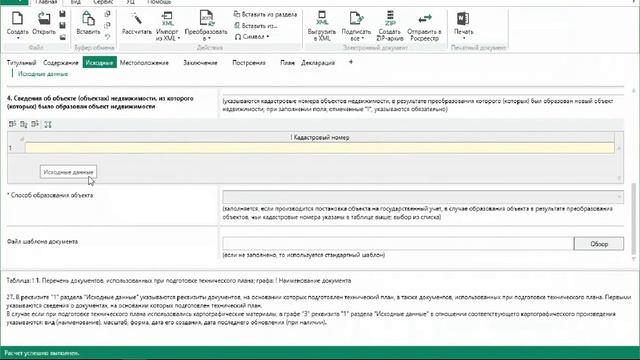This screenshot has height=360, width=640.
Task: Add a section with the plus button
Action: 351,62
